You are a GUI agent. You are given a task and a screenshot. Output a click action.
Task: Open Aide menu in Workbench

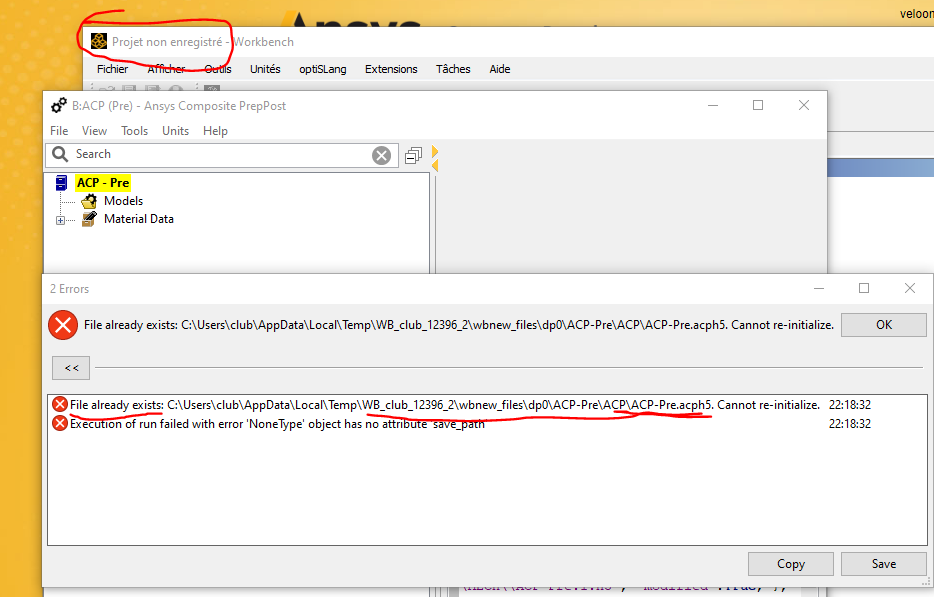(x=500, y=69)
